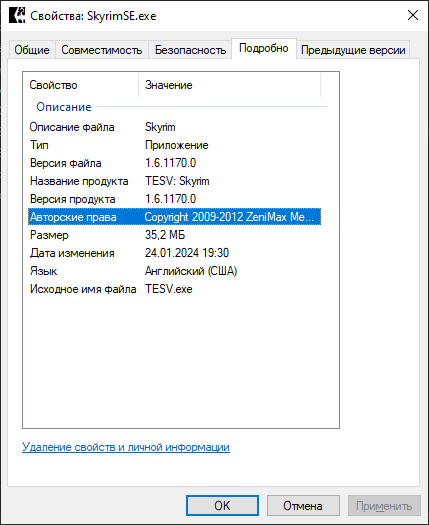Screen dimensions: 429x525
Task: Select the Название продукта property label
Action: [79, 181]
